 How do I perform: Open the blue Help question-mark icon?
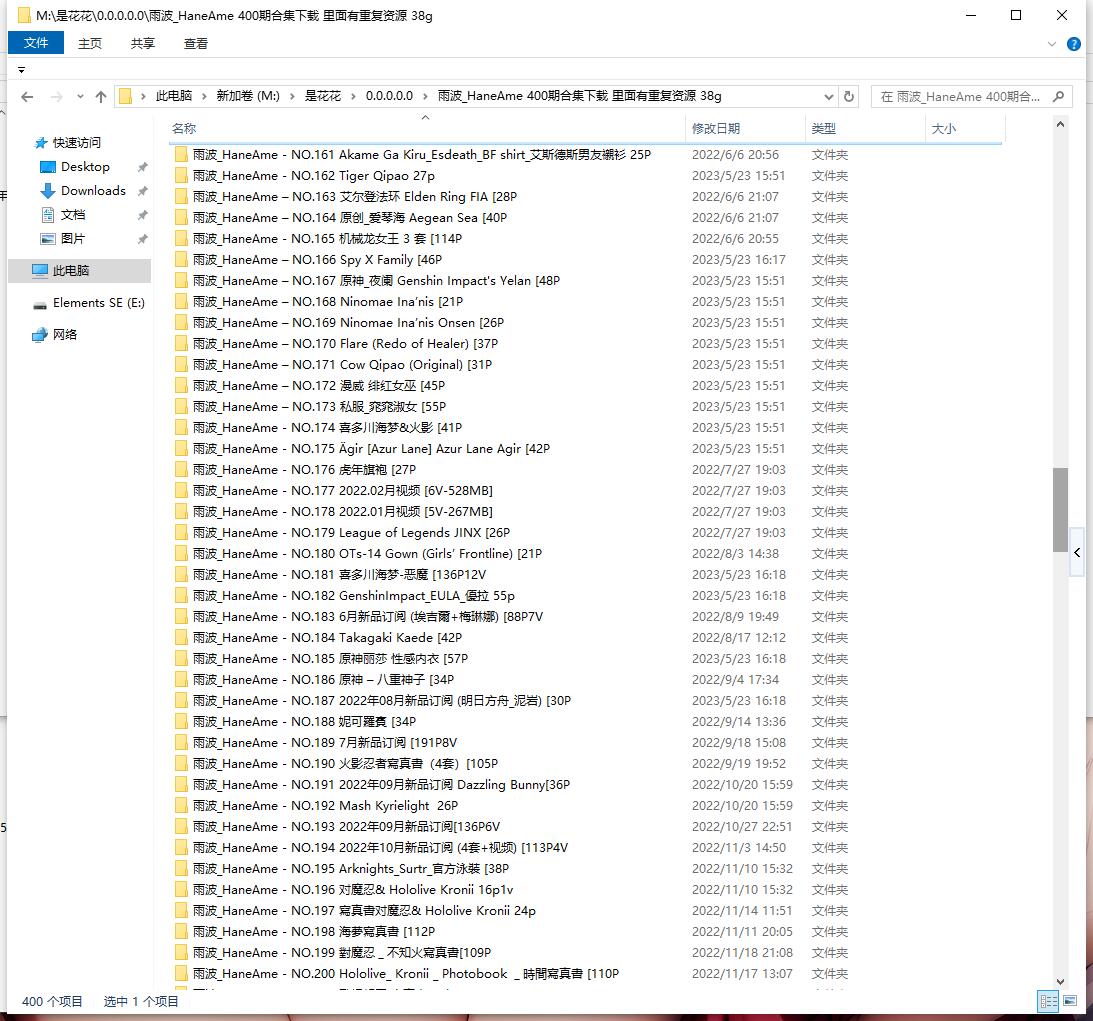click(x=1073, y=44)
